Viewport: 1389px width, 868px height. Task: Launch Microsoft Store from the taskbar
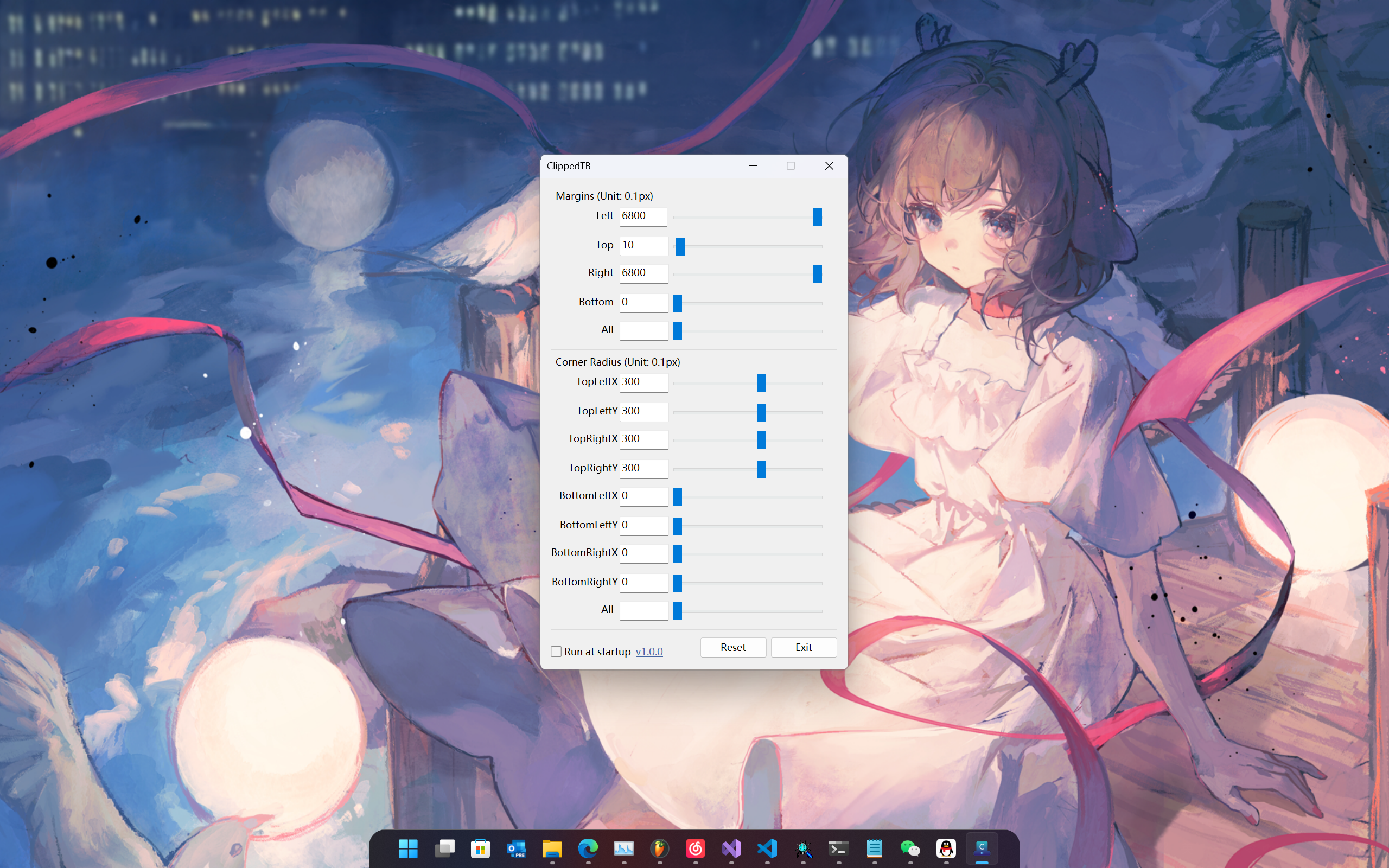(480, 848)
